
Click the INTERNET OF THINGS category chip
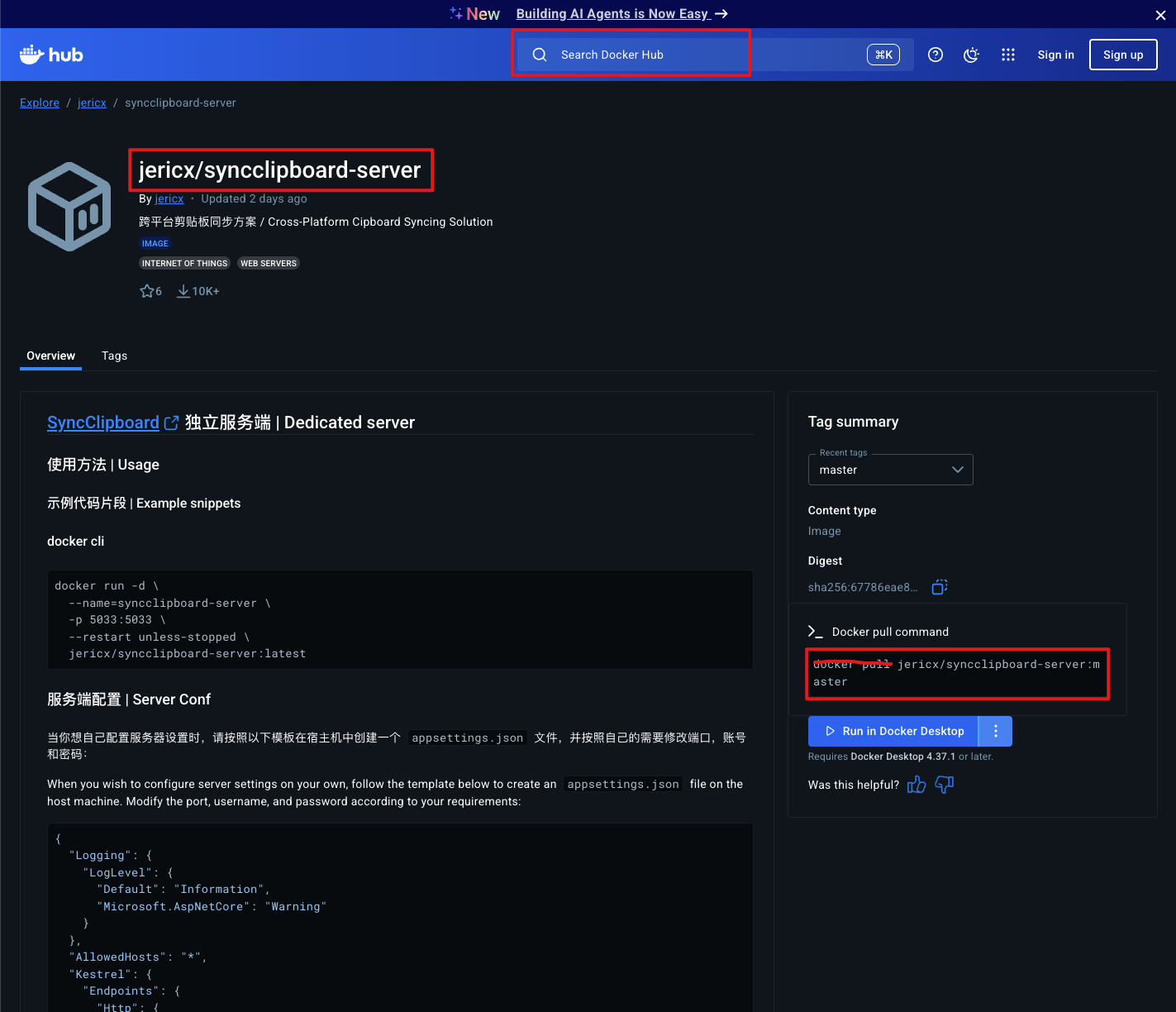pyautogui.click(x=184, y=263)
